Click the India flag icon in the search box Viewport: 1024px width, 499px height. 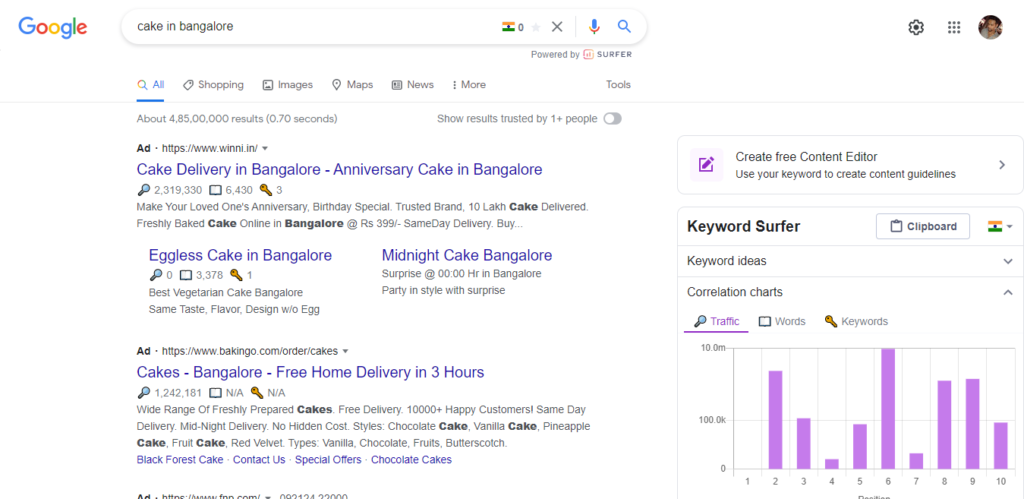tap(508, 27)
